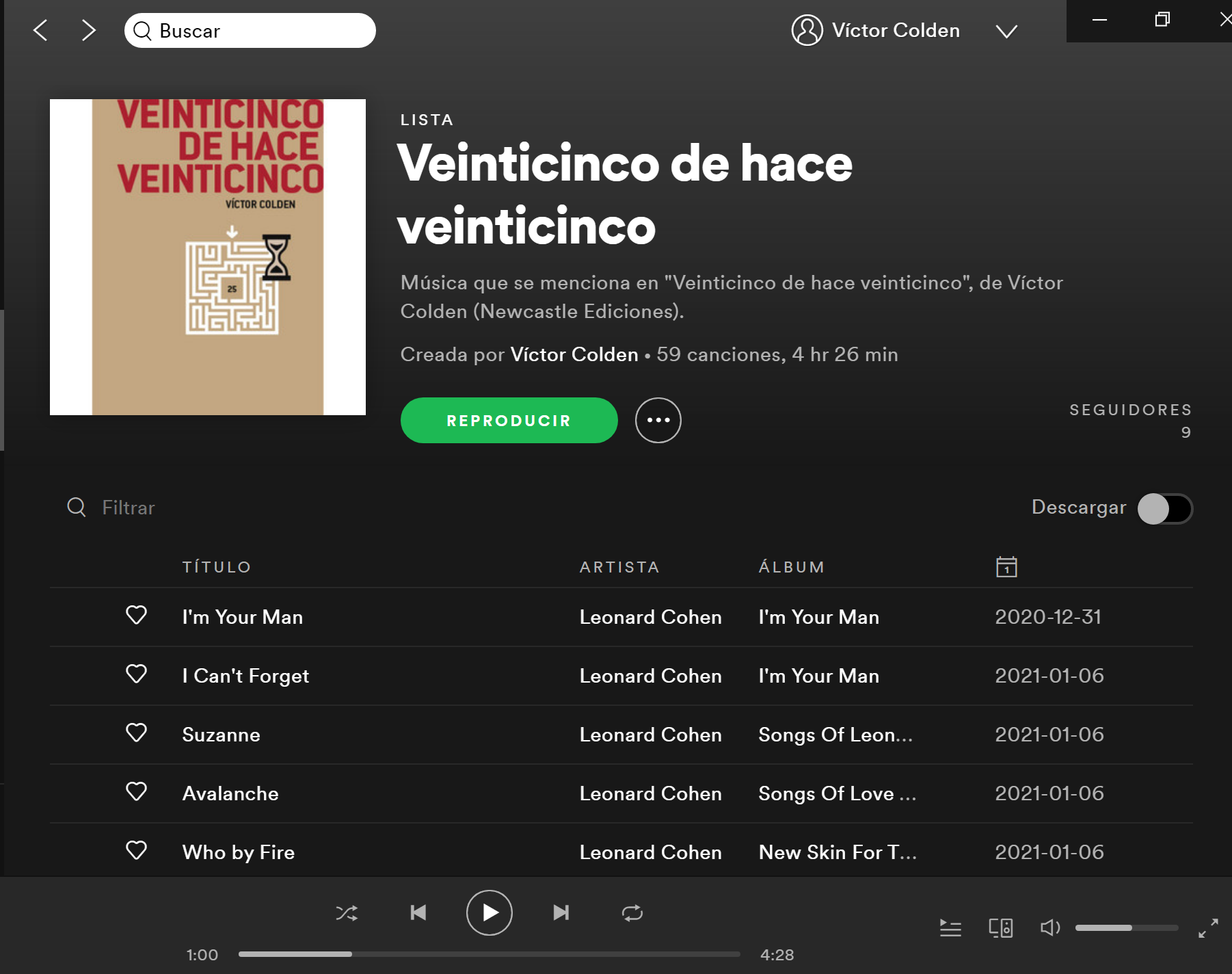Toggle the Descargar switch on
Viewport: 1232px width, 974px height.
click(1165, 509)
